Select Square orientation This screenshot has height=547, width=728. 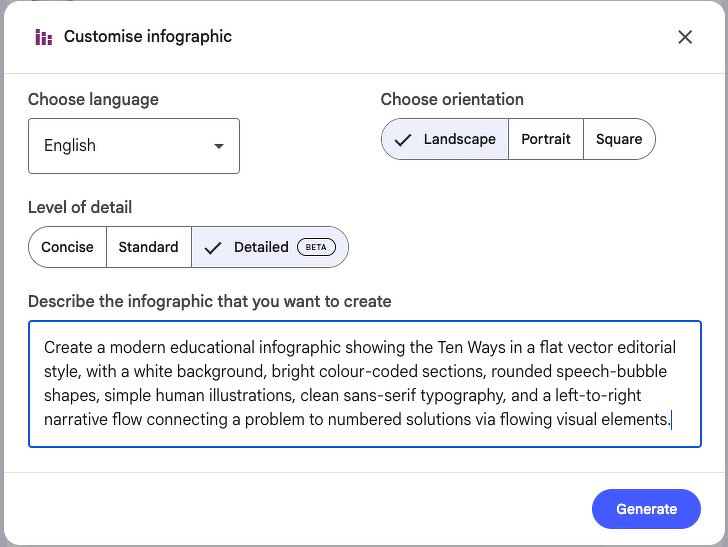(x=619, y=139)
